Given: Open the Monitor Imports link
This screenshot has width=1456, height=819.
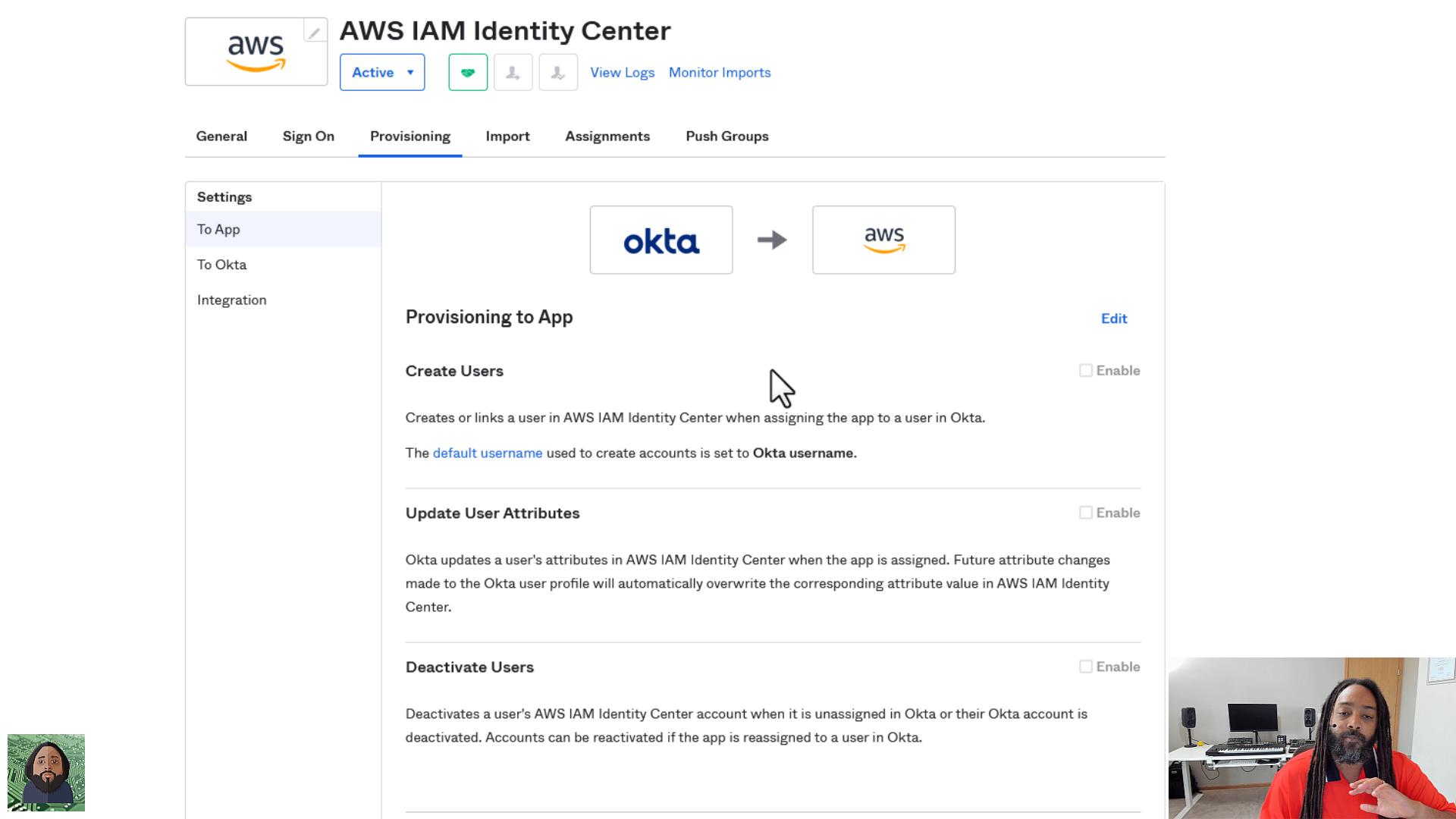Looking at the screenshot, I should pos(720,73).
